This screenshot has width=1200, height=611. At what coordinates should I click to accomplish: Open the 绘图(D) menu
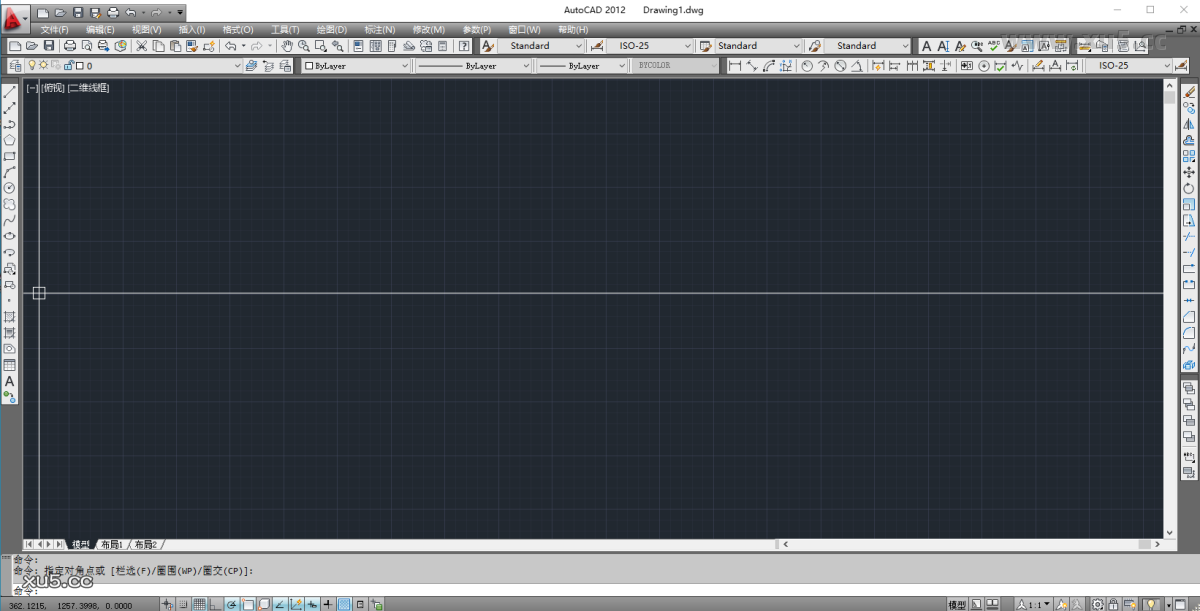(x=330, y=29)
